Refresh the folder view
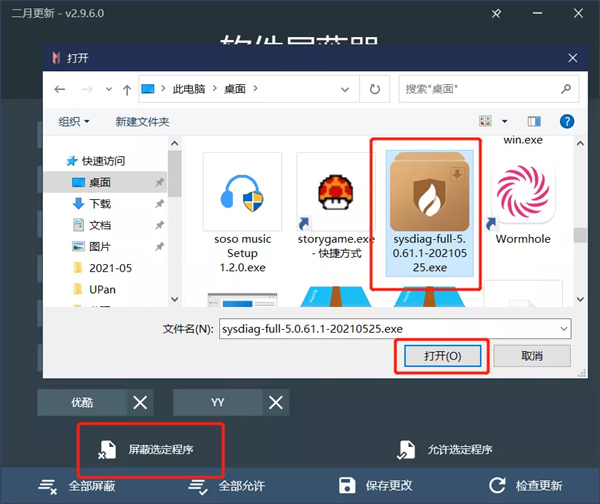 [x=375, y=90]
